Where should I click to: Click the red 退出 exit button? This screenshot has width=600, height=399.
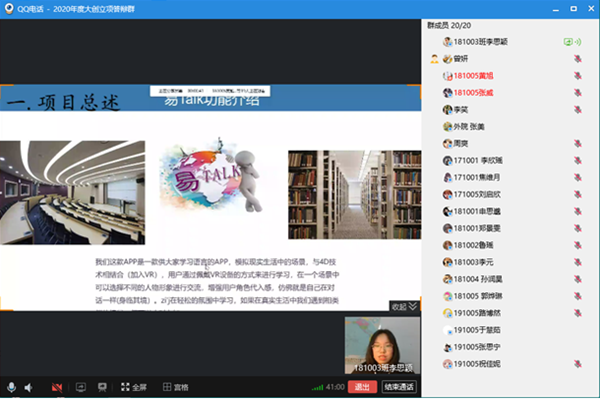(362, 387)
